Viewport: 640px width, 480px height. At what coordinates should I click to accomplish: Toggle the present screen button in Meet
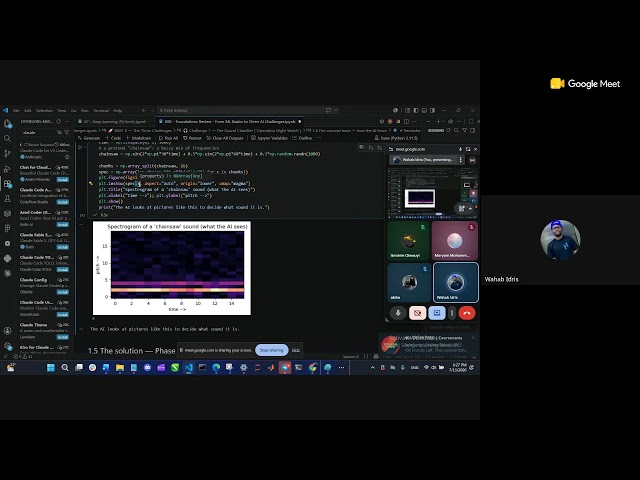(436, 313)
